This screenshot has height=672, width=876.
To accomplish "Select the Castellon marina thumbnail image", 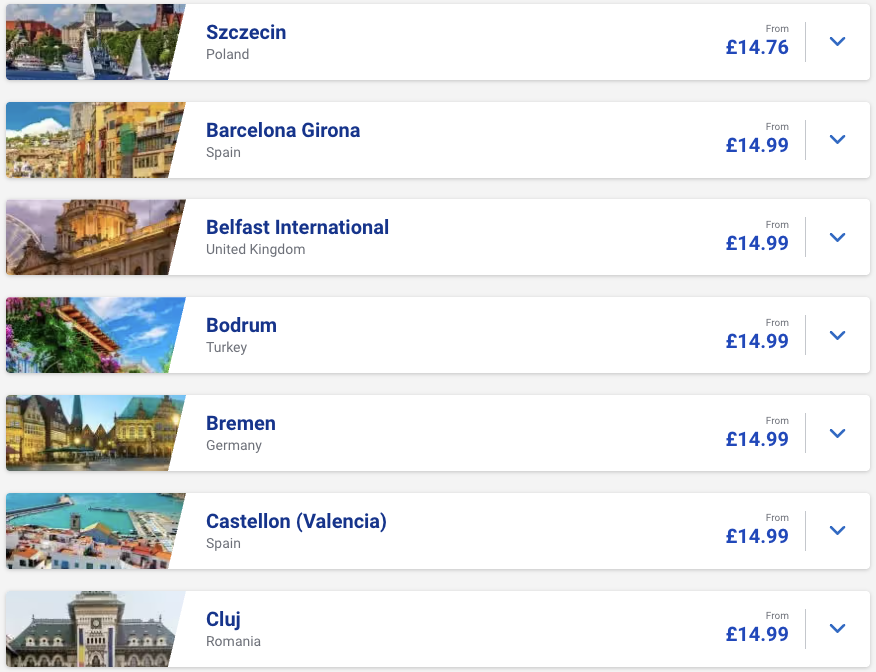I will 92,531.
